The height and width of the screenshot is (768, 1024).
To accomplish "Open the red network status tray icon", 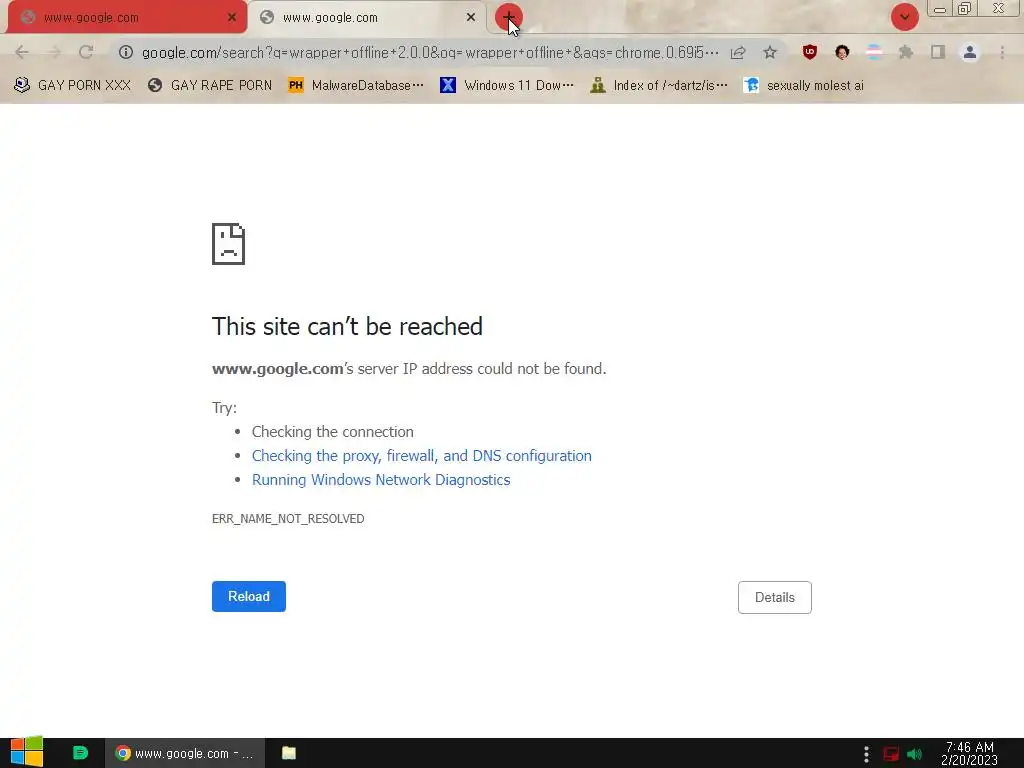I will tap(891, 754).
